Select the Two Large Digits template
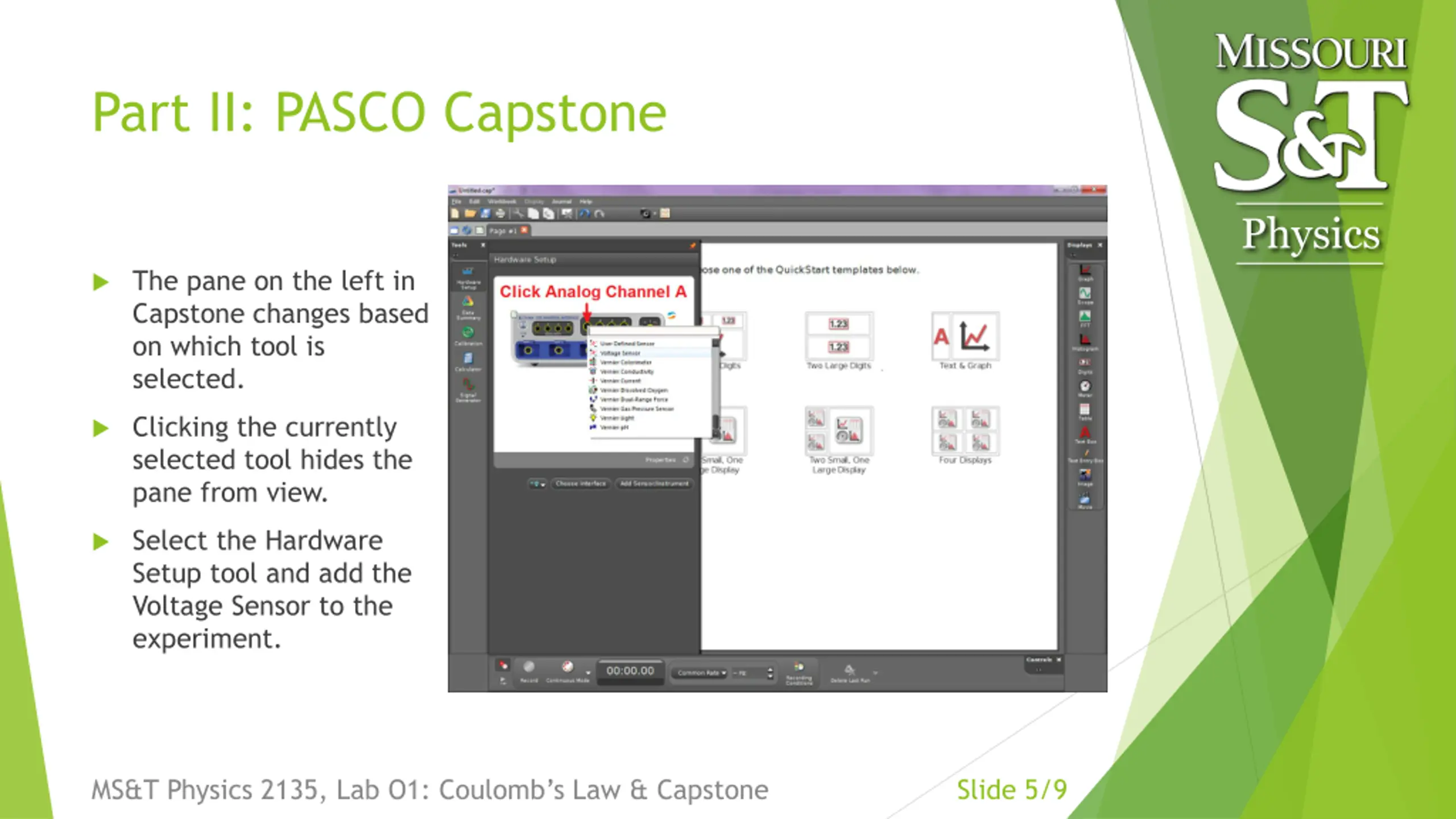Screen dimensions: 1456x819 coord(838,341)
